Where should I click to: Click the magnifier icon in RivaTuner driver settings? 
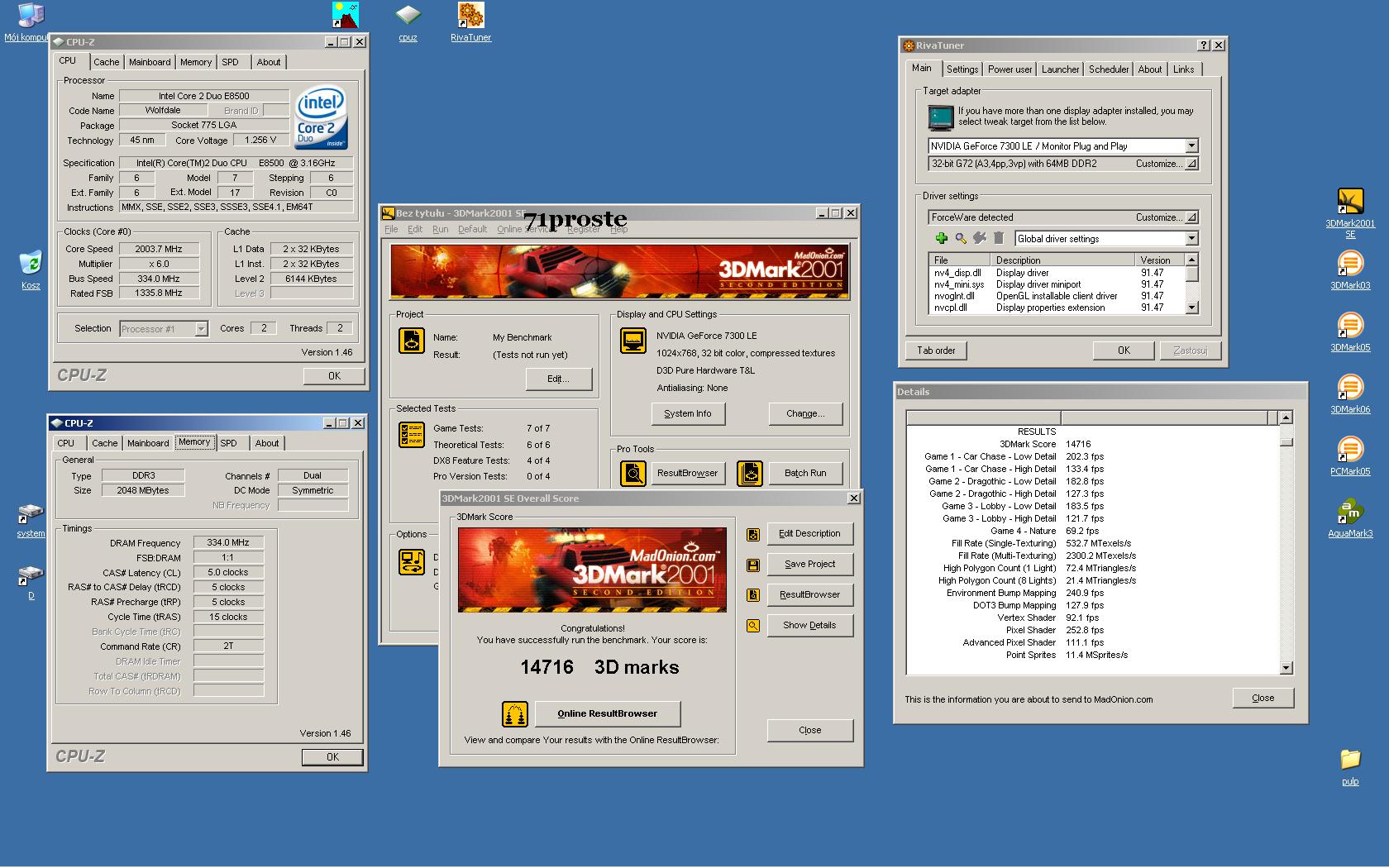coord(961,238)
